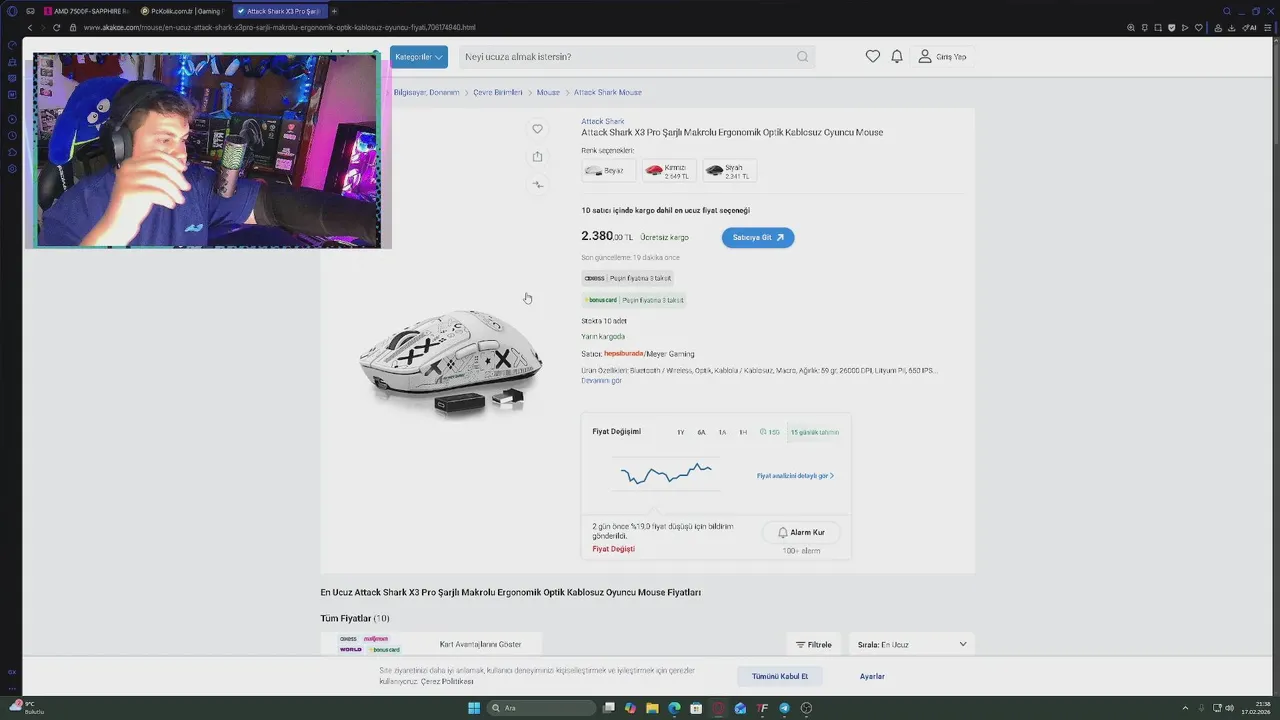Select 6A price history range
1280x720 pixels.
[x=702, y=432]
